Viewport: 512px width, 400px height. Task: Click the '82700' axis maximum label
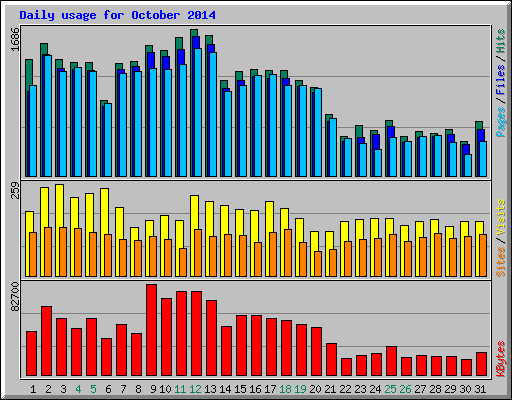pos(15,297)
